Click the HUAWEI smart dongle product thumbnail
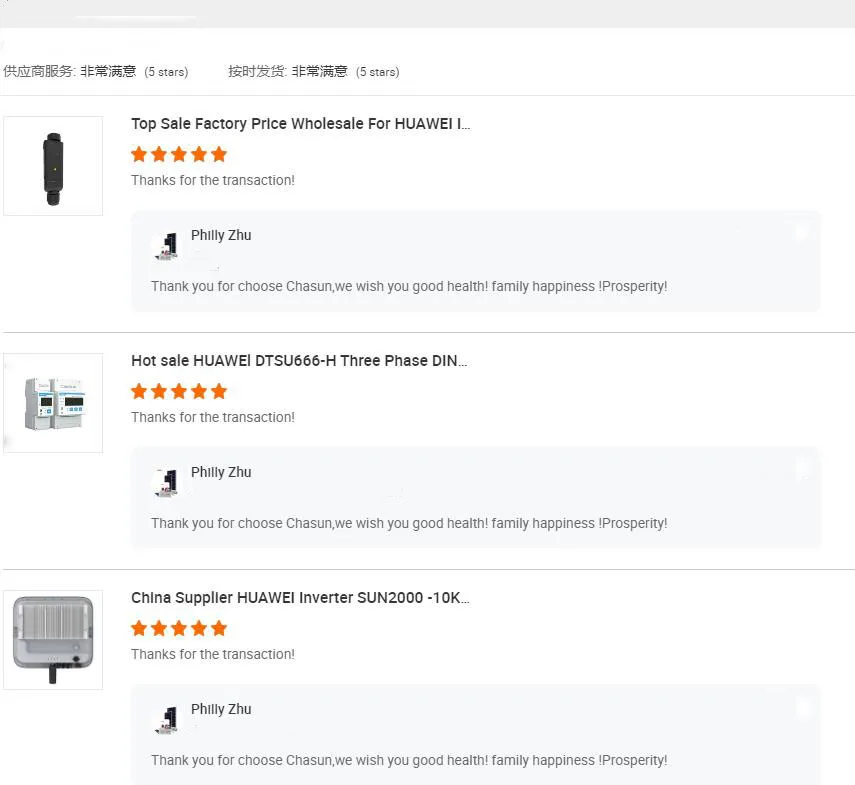Image resolution: width=855 pixels, height=785 pixels. [53, 166]
